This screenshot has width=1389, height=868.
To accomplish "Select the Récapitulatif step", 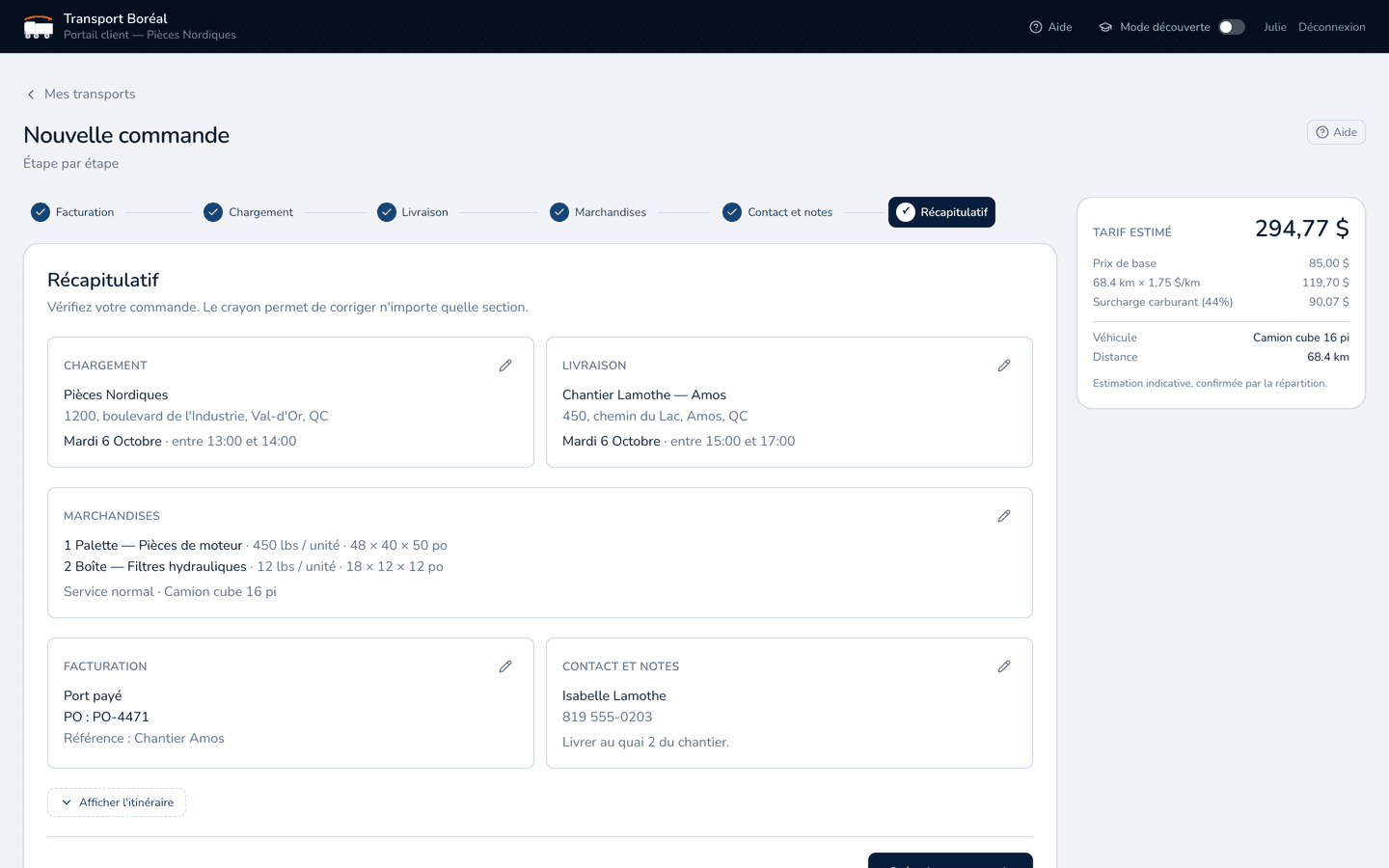I will [941, 212].
